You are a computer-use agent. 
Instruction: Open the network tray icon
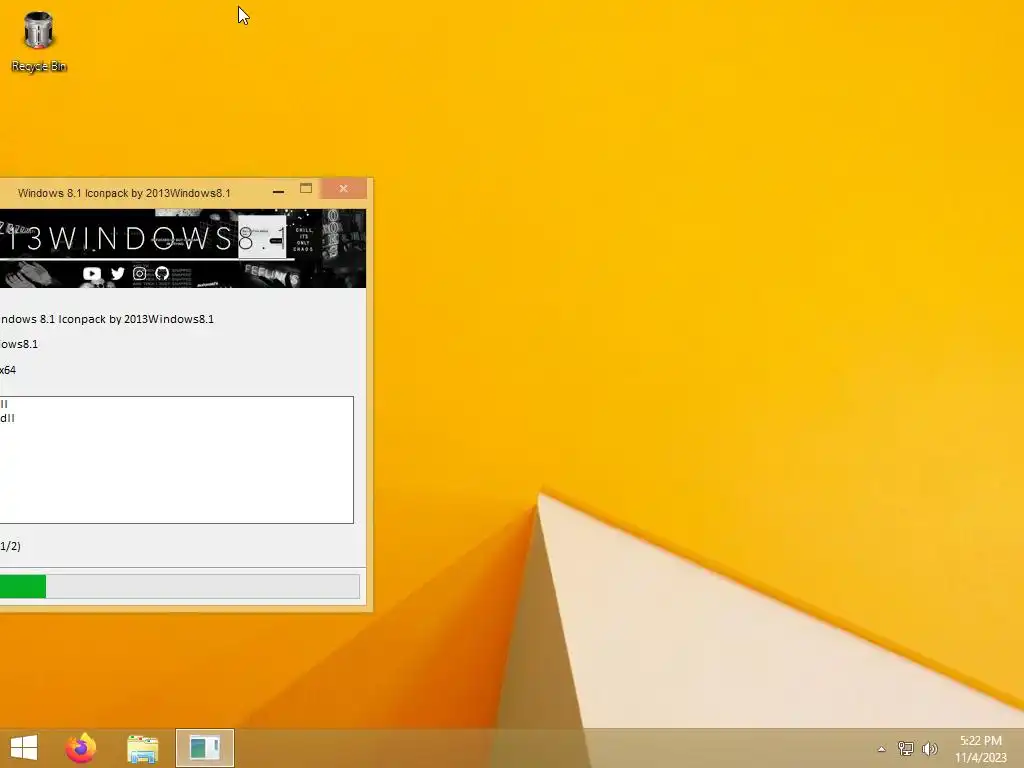(x=905, y=748)
